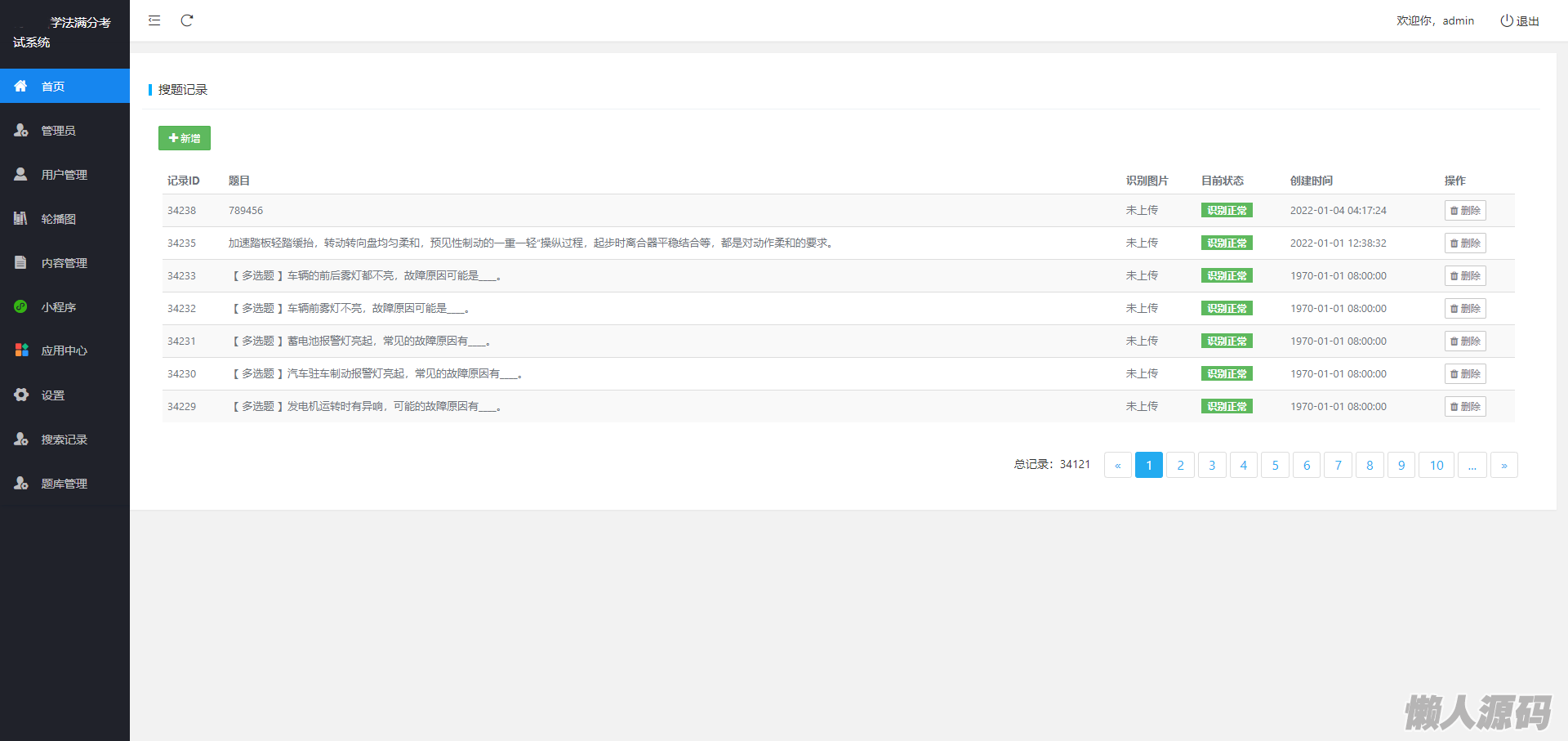Screen dimensions: 1568x741
Task: Delete record 34229
Action: 1465,406
